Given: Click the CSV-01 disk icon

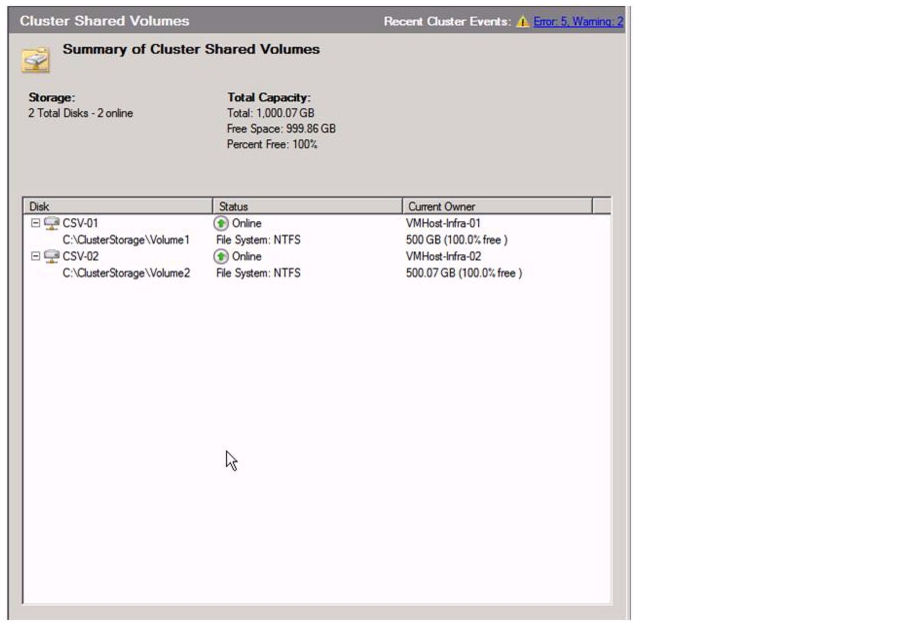Looking at the screenshot, I should pyautogui.click(x=52, y=223).
